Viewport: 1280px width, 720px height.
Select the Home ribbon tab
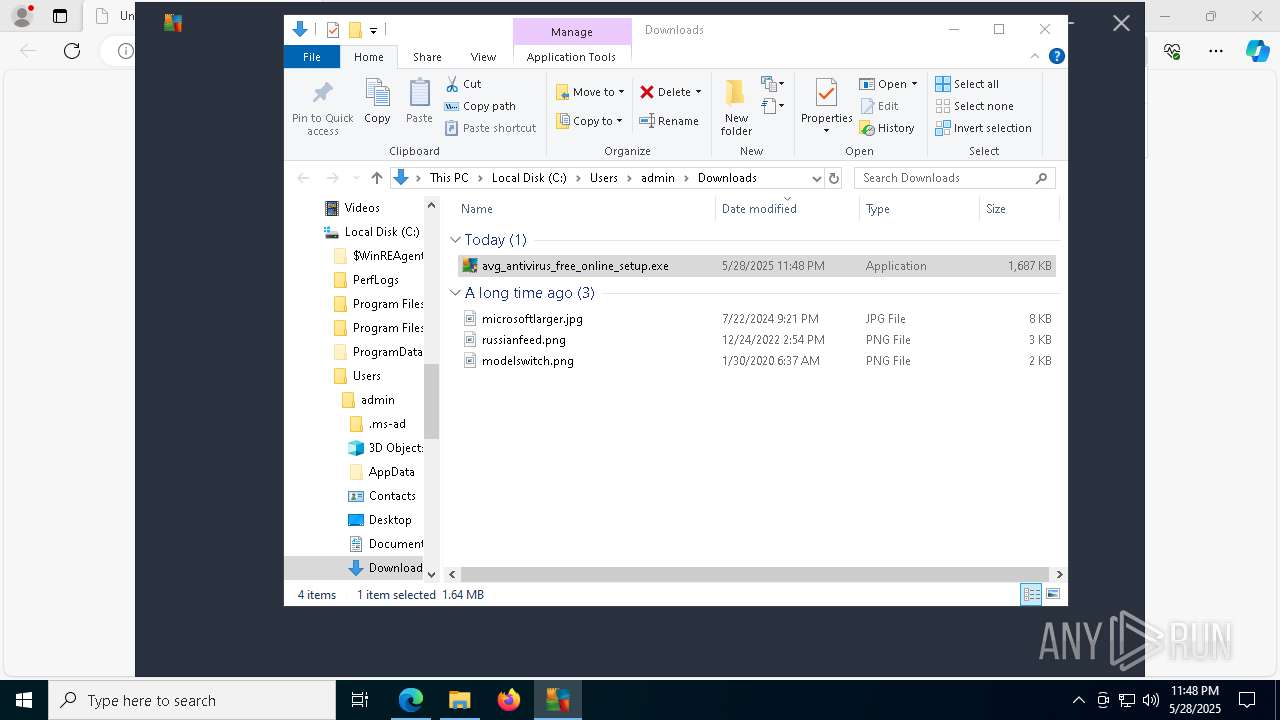[x=368, y=57]
